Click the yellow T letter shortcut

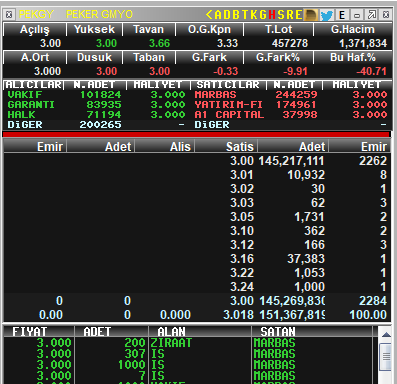pos(245,15)
